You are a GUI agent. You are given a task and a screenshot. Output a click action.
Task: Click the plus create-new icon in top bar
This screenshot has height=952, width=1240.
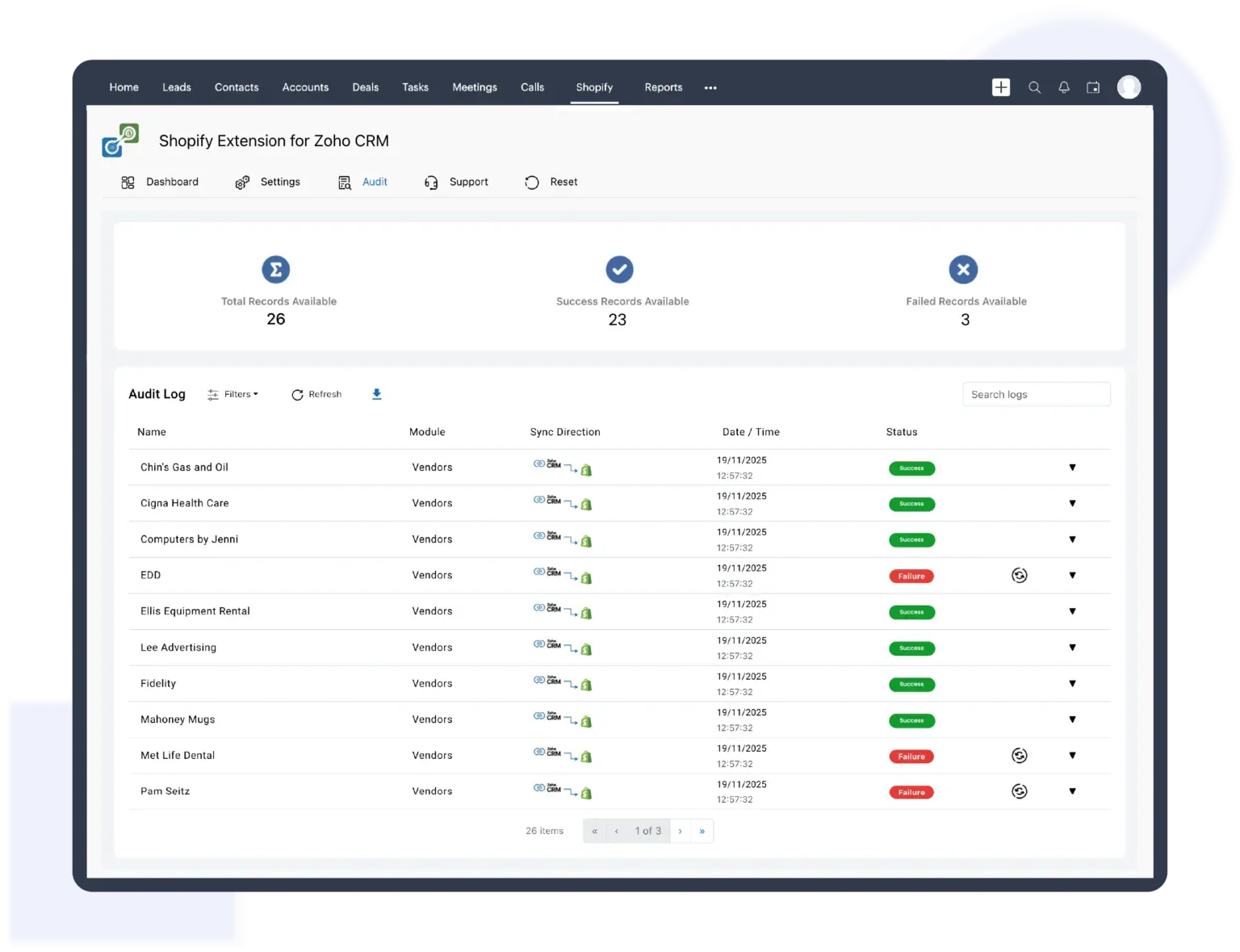[1001, 87]
